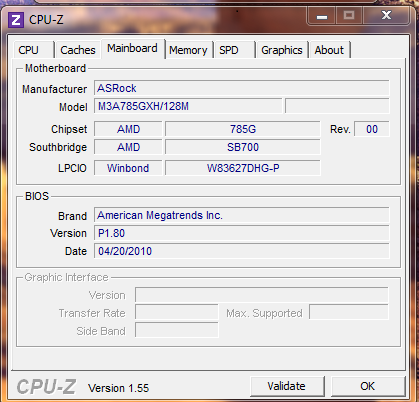Click the OK button

pyautogui.click(x=368, y=386)
